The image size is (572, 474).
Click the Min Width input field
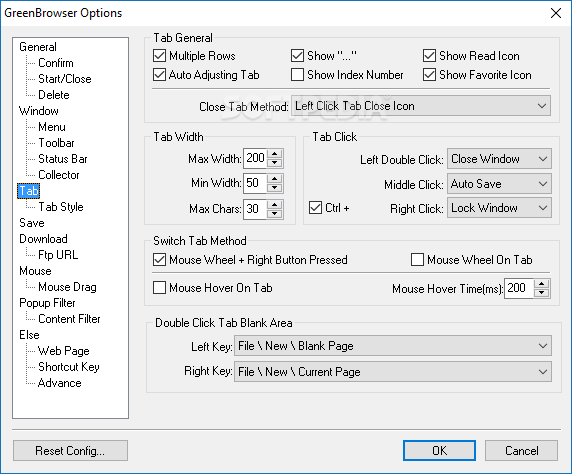coord(255,183)
